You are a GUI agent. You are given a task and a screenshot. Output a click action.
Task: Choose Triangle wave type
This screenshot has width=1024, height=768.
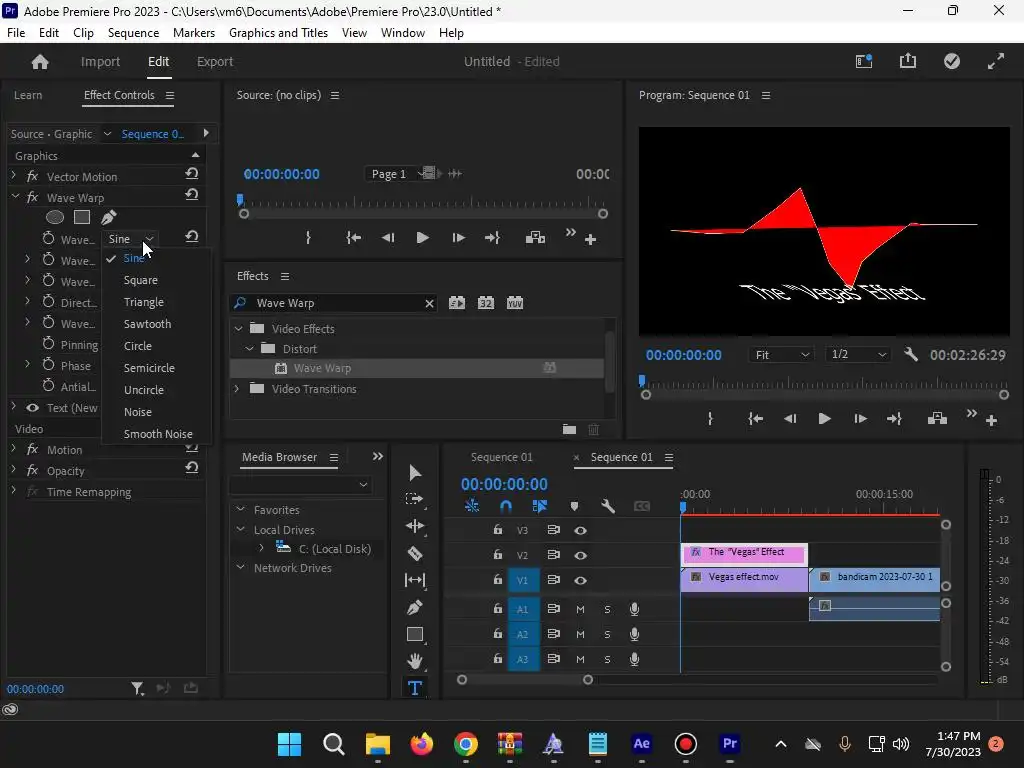(x=144, y=302)
